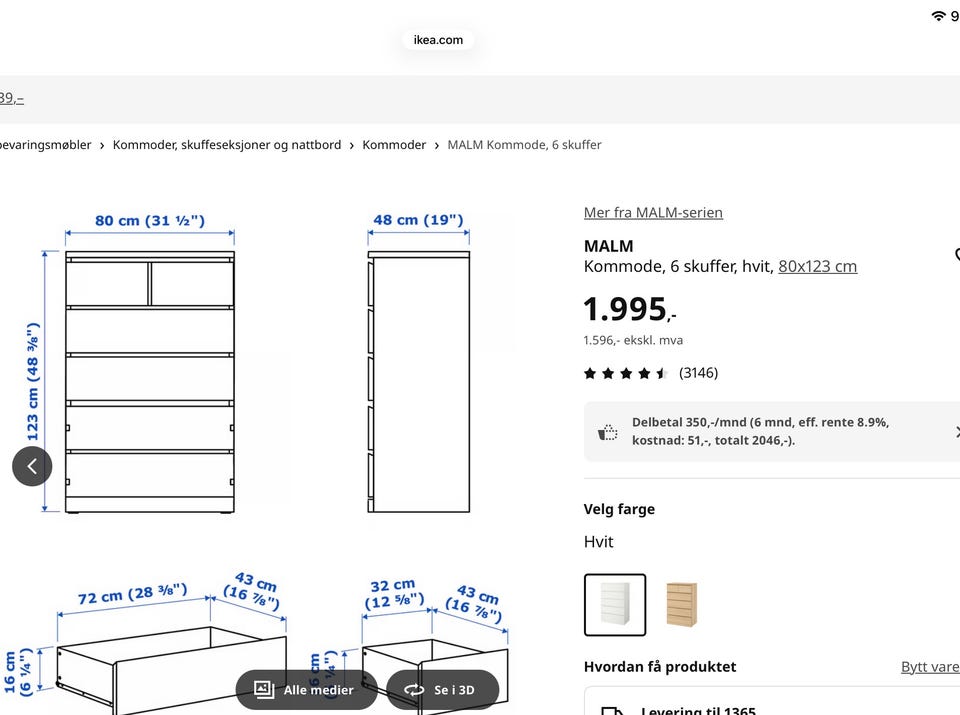Open the Se i 3D viewer
Image resolution: width=960 pixels, height=715 pixels.
tap(443, 690)
